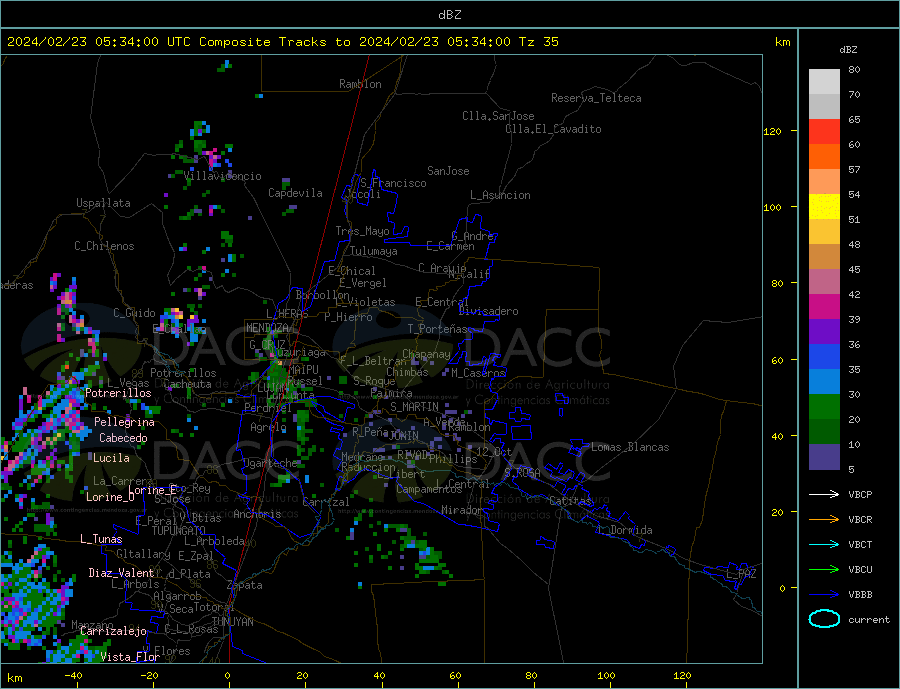The height and width of the screenshot is (689, 900).
Task: Click the Uspallata map label
Action: (103, 203)
